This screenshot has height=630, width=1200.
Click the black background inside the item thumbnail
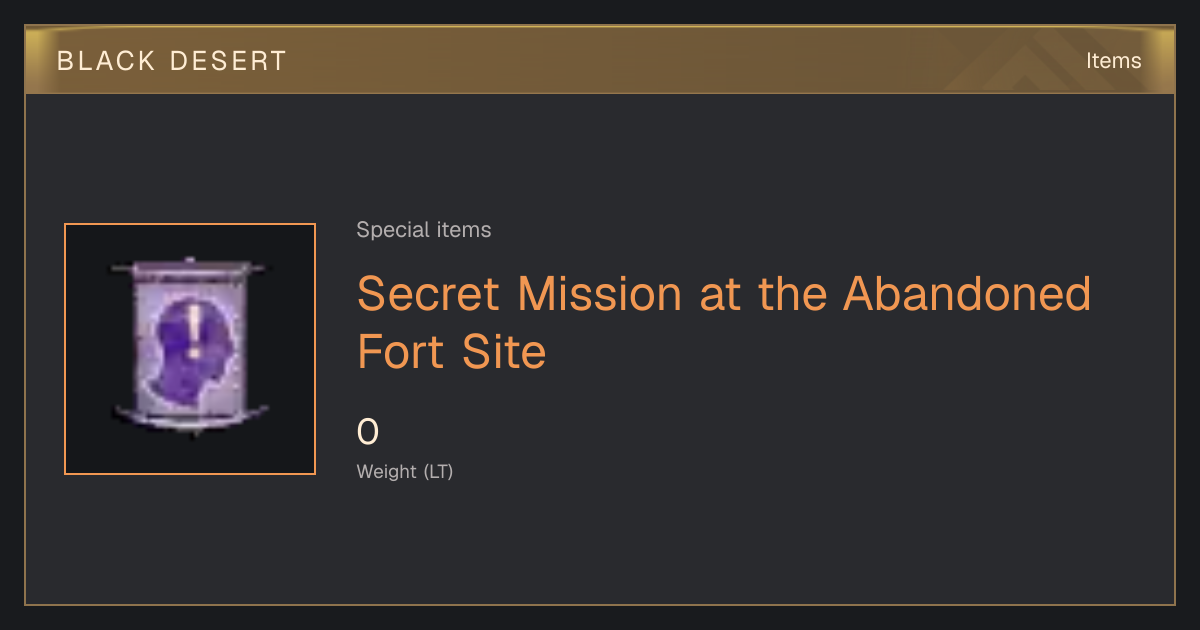(x=88, y=450)
